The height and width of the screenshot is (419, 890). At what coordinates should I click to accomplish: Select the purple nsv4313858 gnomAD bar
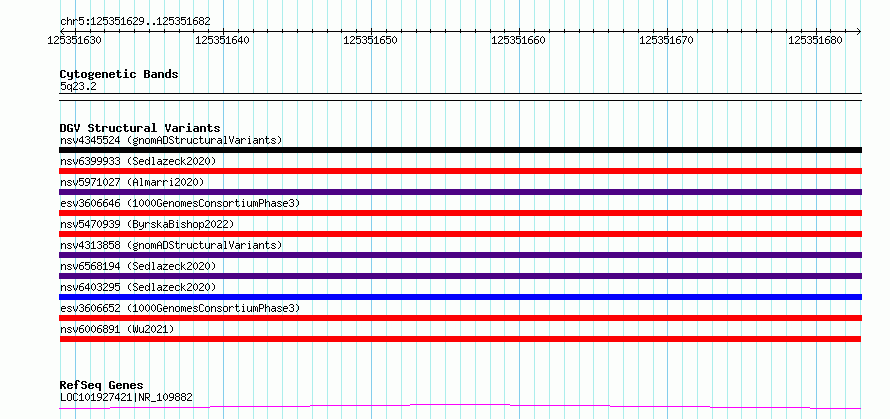(x=460, y=255)
